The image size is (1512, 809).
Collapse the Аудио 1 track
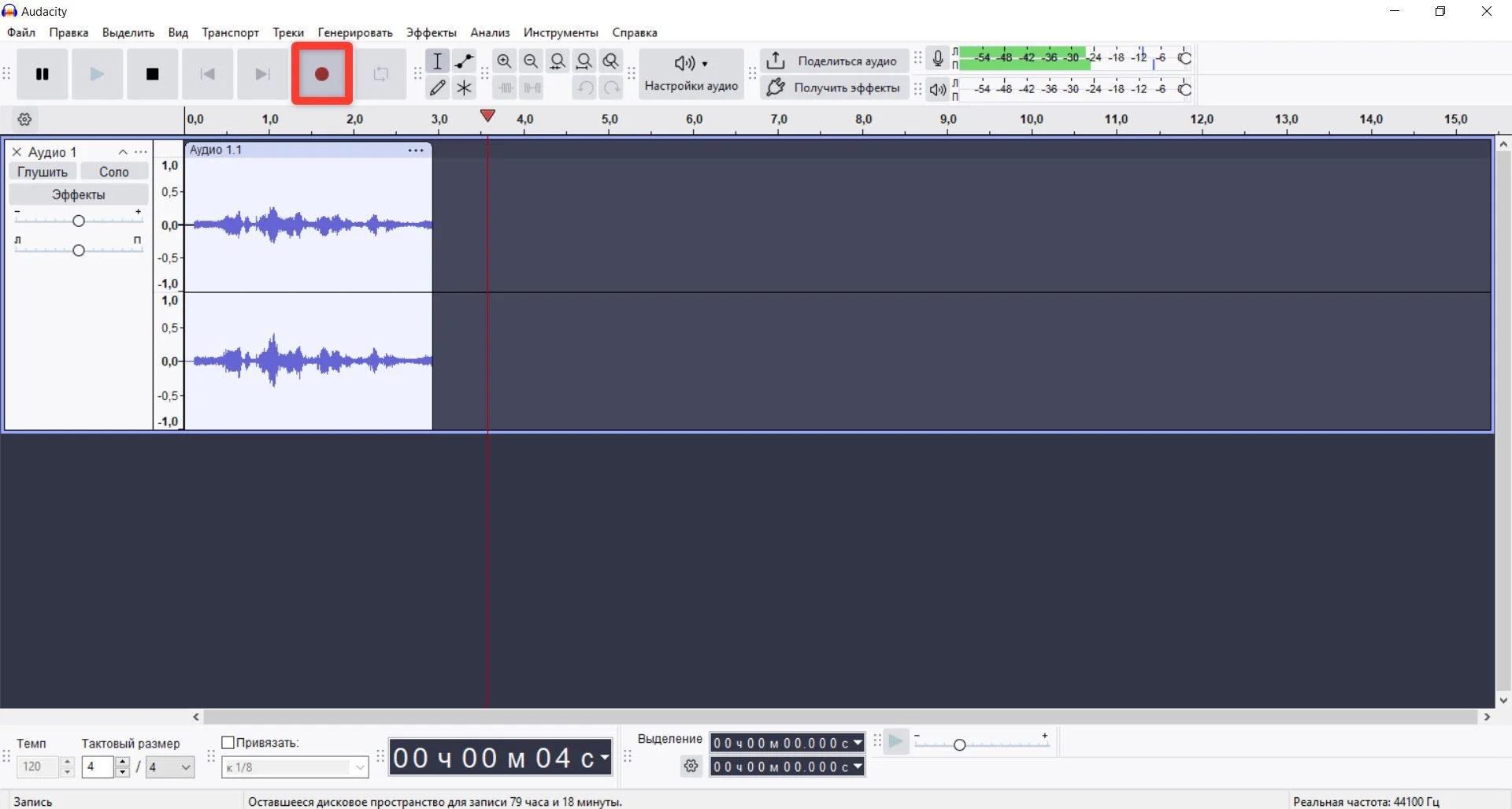coord(123,152)
